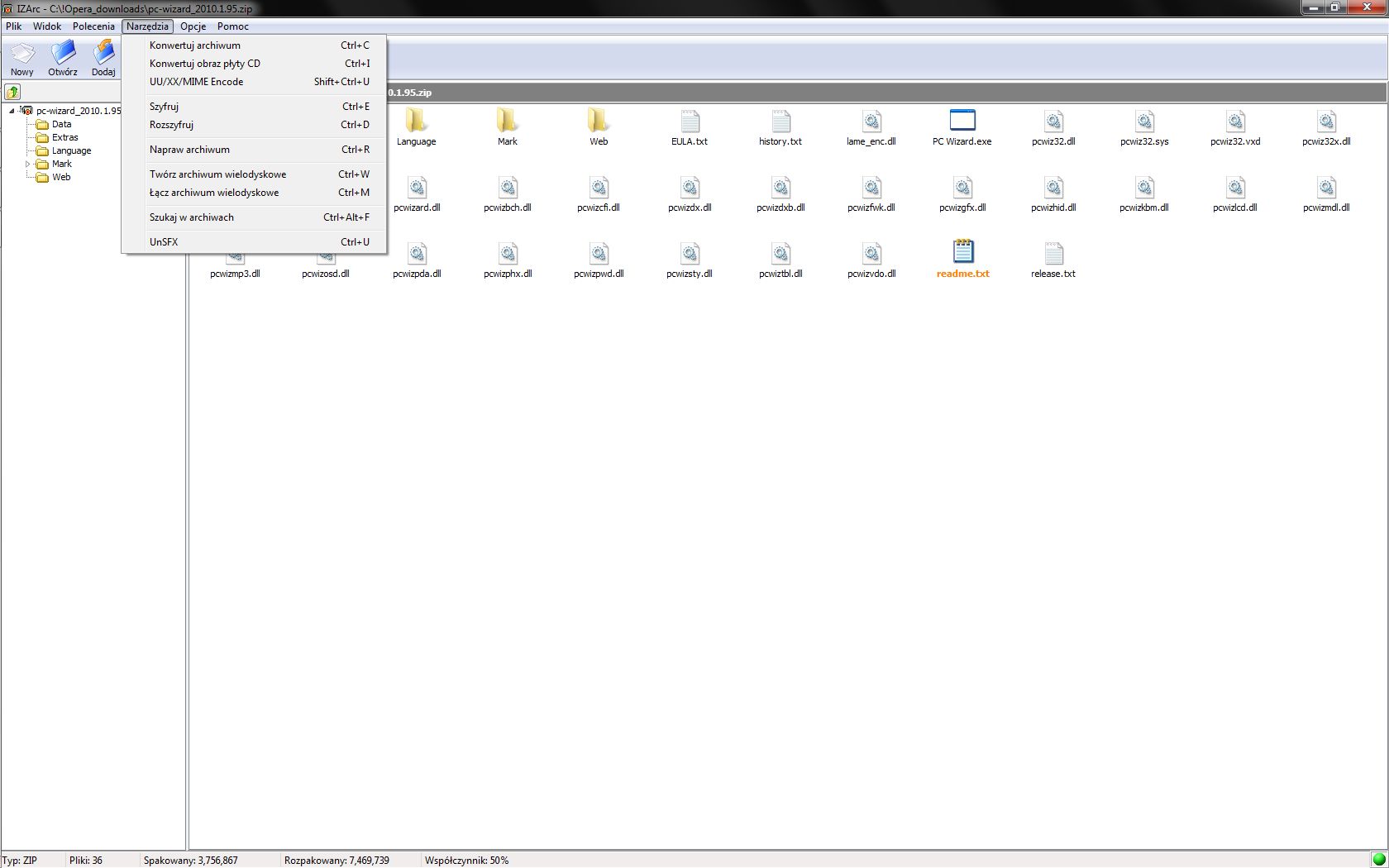Select the pcwizcfi.dll file icon
1389x868 pixels.
[x=599, y=187]
